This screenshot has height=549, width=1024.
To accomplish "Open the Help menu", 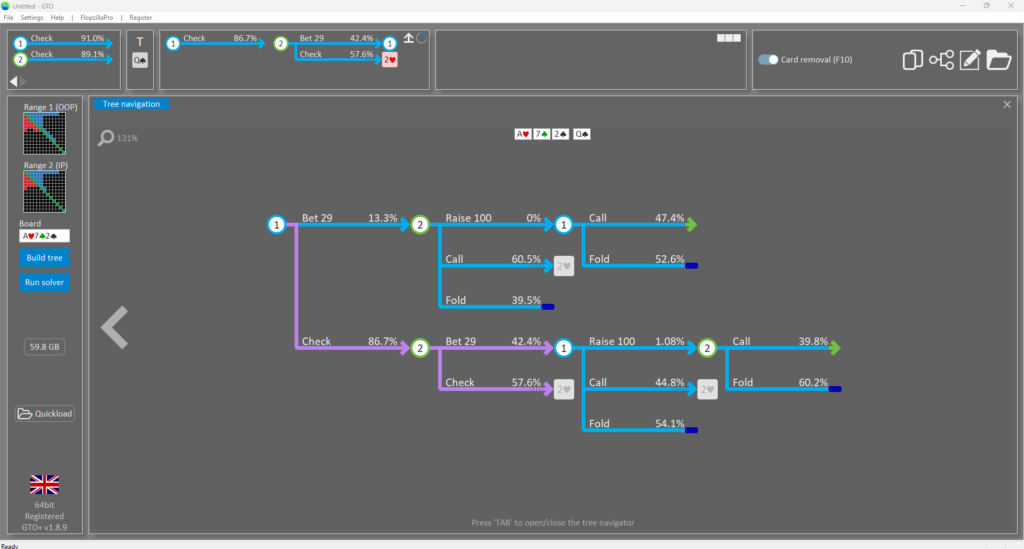I will (57, 18).
